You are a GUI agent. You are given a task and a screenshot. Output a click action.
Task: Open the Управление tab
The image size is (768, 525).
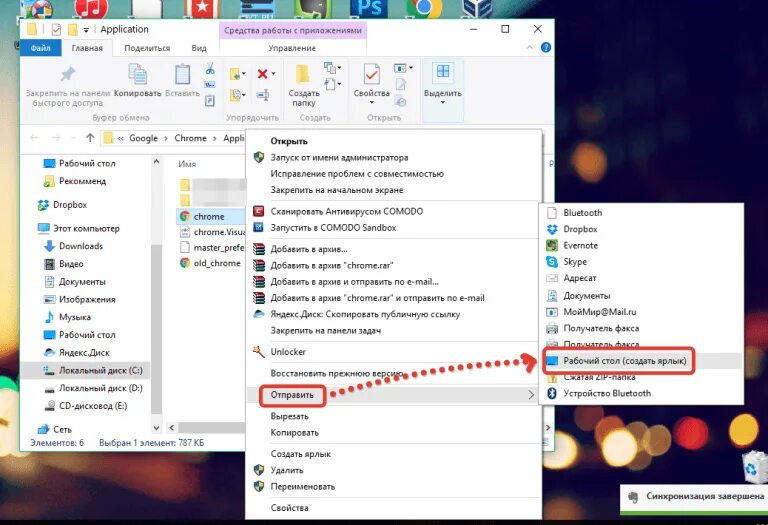coord(292,48)
